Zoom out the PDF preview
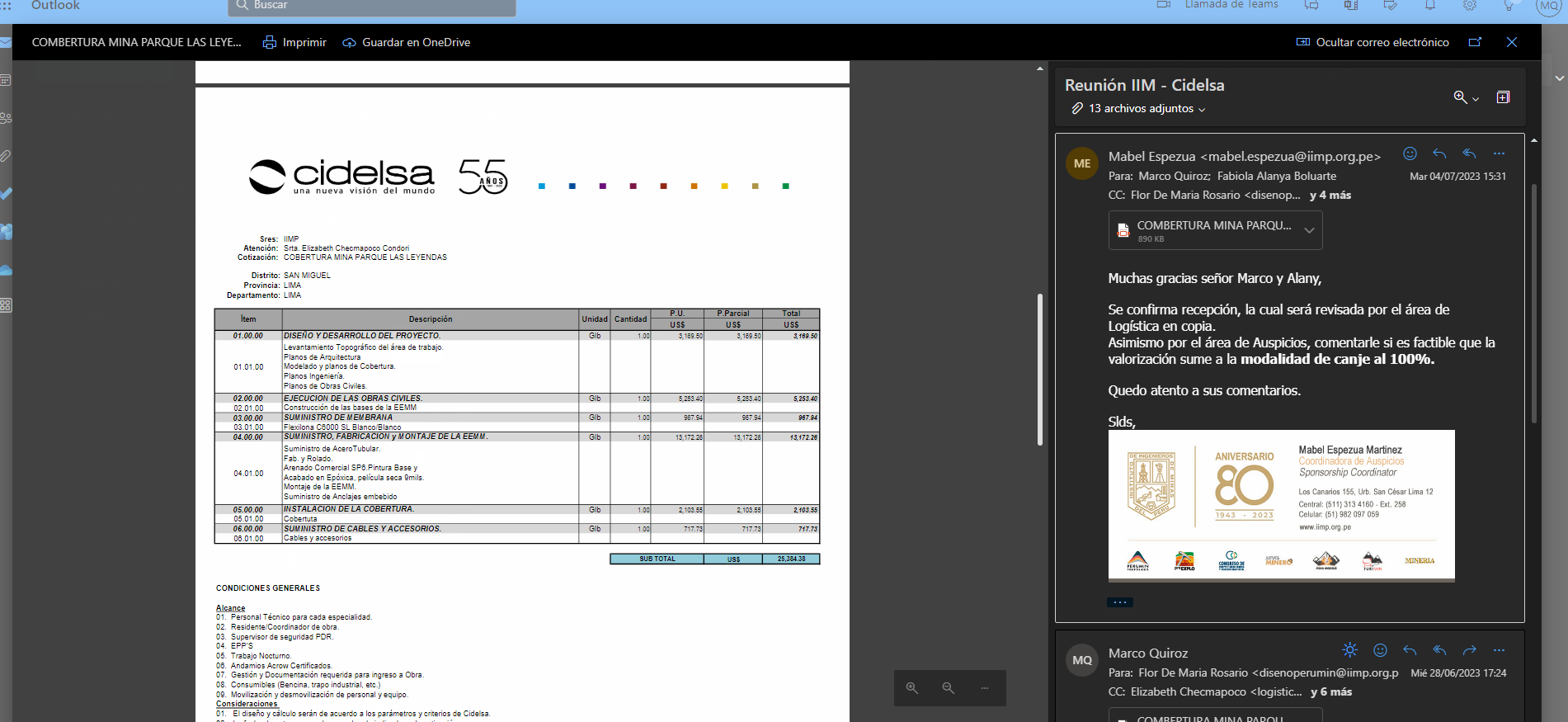The height and width of the screenshot is (722, 1568). pos(949,688)
